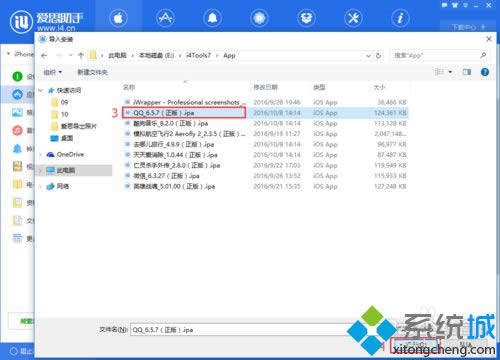Open the info tutorial icon

[400, 18]
